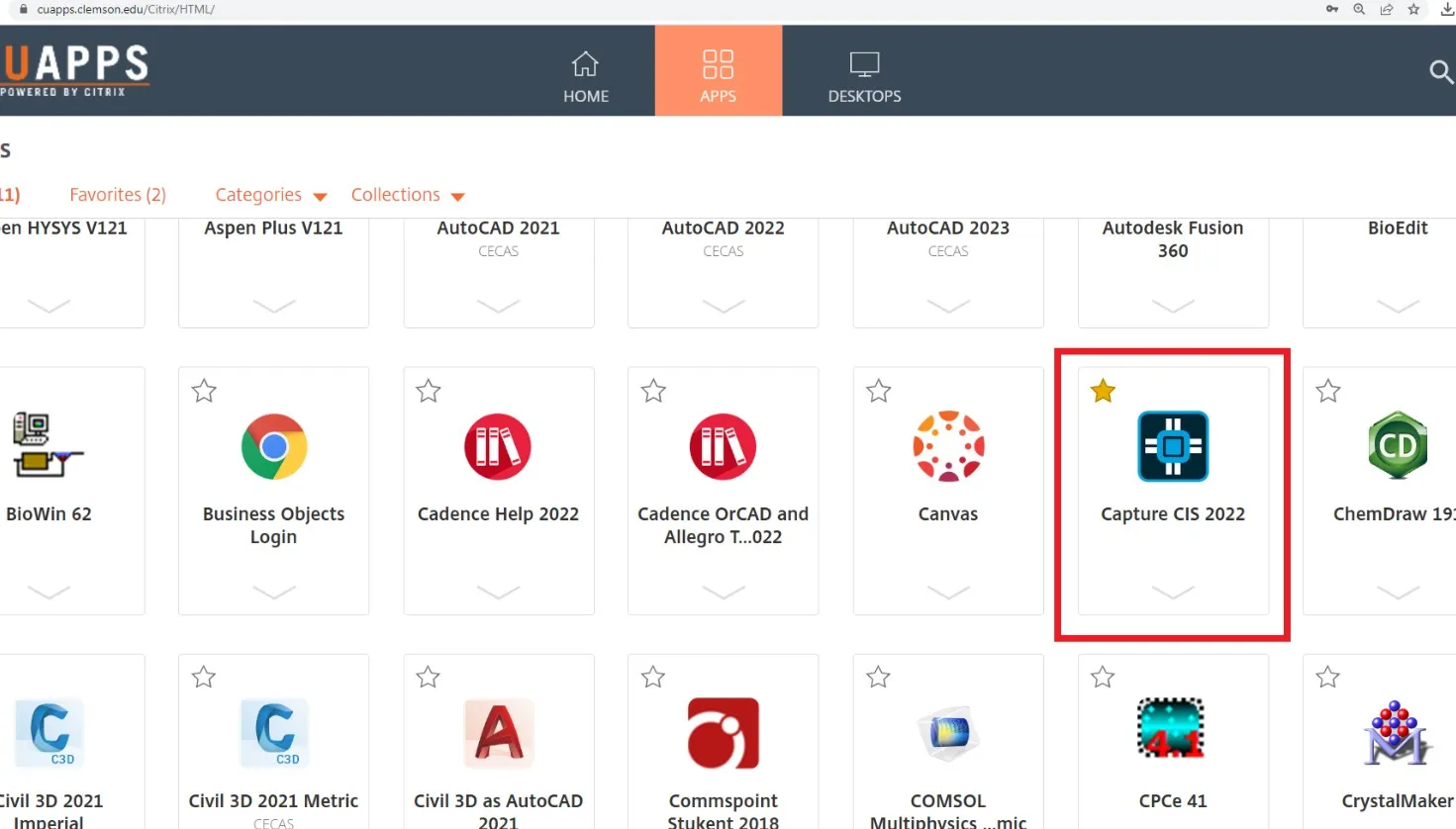Open the Categories dropdown
Image resolution: width=1456 pixels, height=829 pixels.
click(x=270, y=195)
